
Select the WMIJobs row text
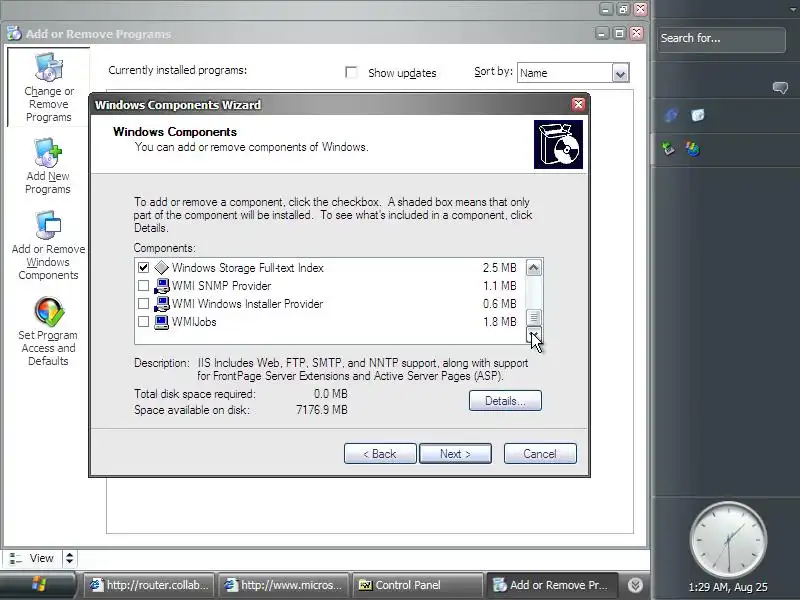pyautogui.click(x=194, y=322)
